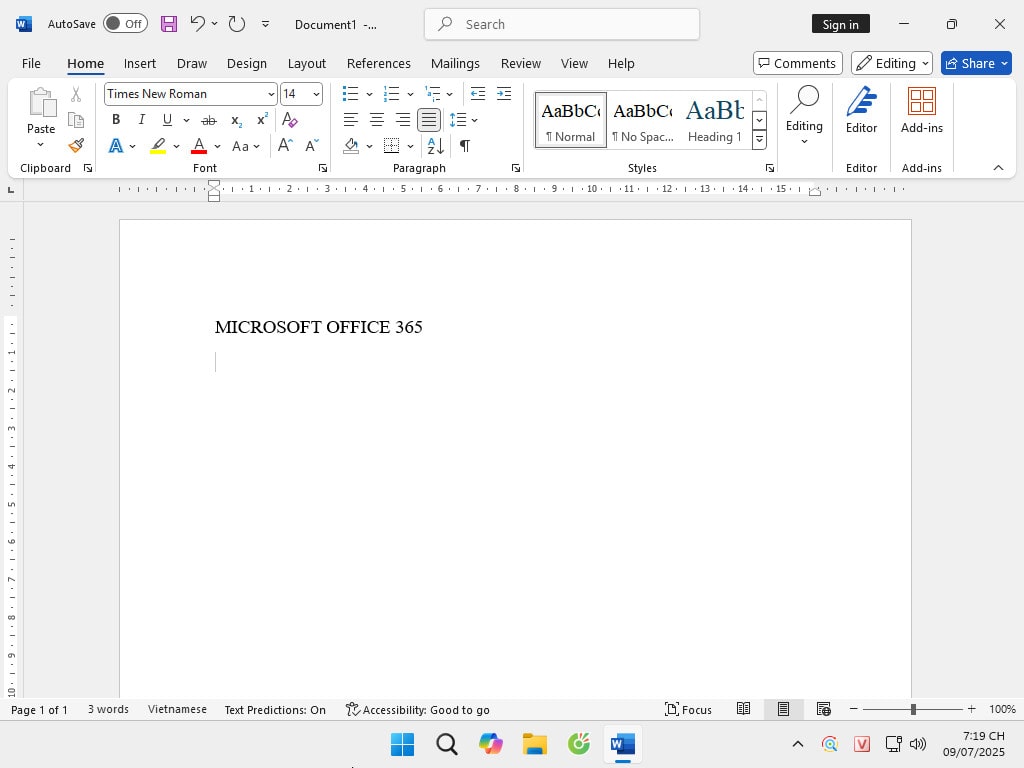The width and height of the screenshot is (1024, 768).
Task: Apply the No Spacing style
Action: coord(643,120)
